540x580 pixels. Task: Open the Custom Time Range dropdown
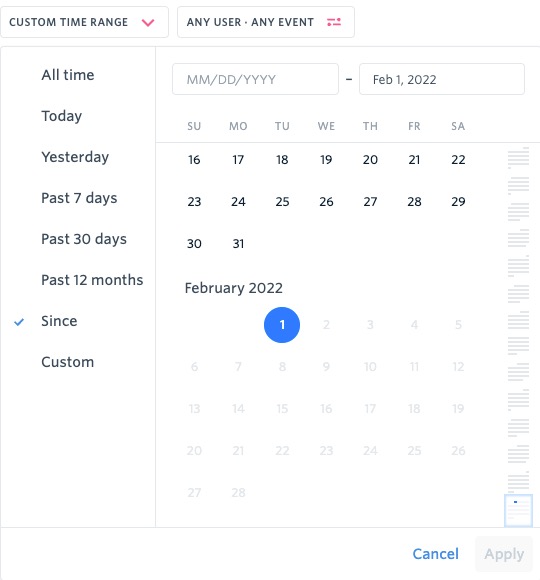pyautogui.click(x=84, y=22)
